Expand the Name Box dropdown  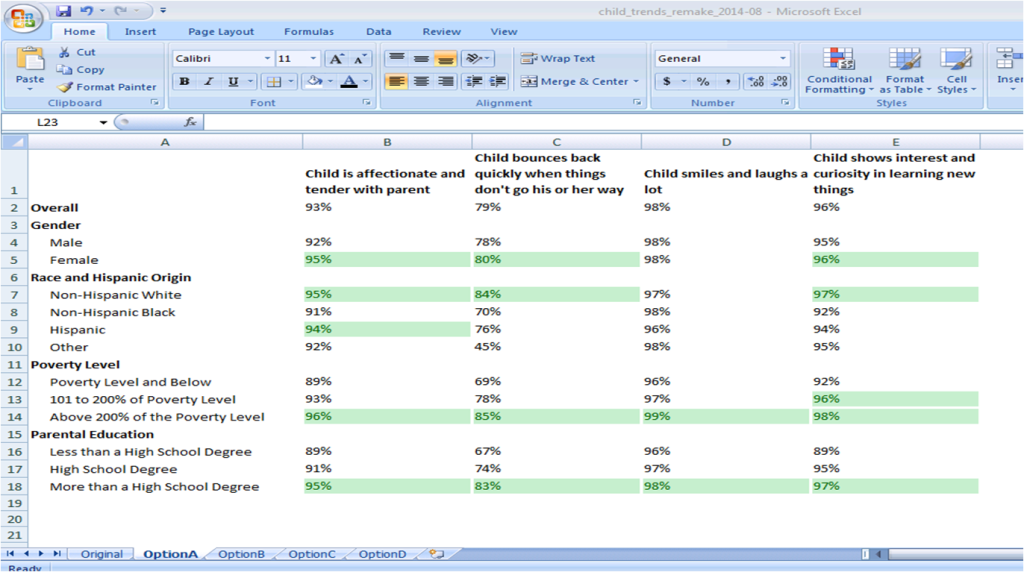pyautogui.click(x=103, y=122)
